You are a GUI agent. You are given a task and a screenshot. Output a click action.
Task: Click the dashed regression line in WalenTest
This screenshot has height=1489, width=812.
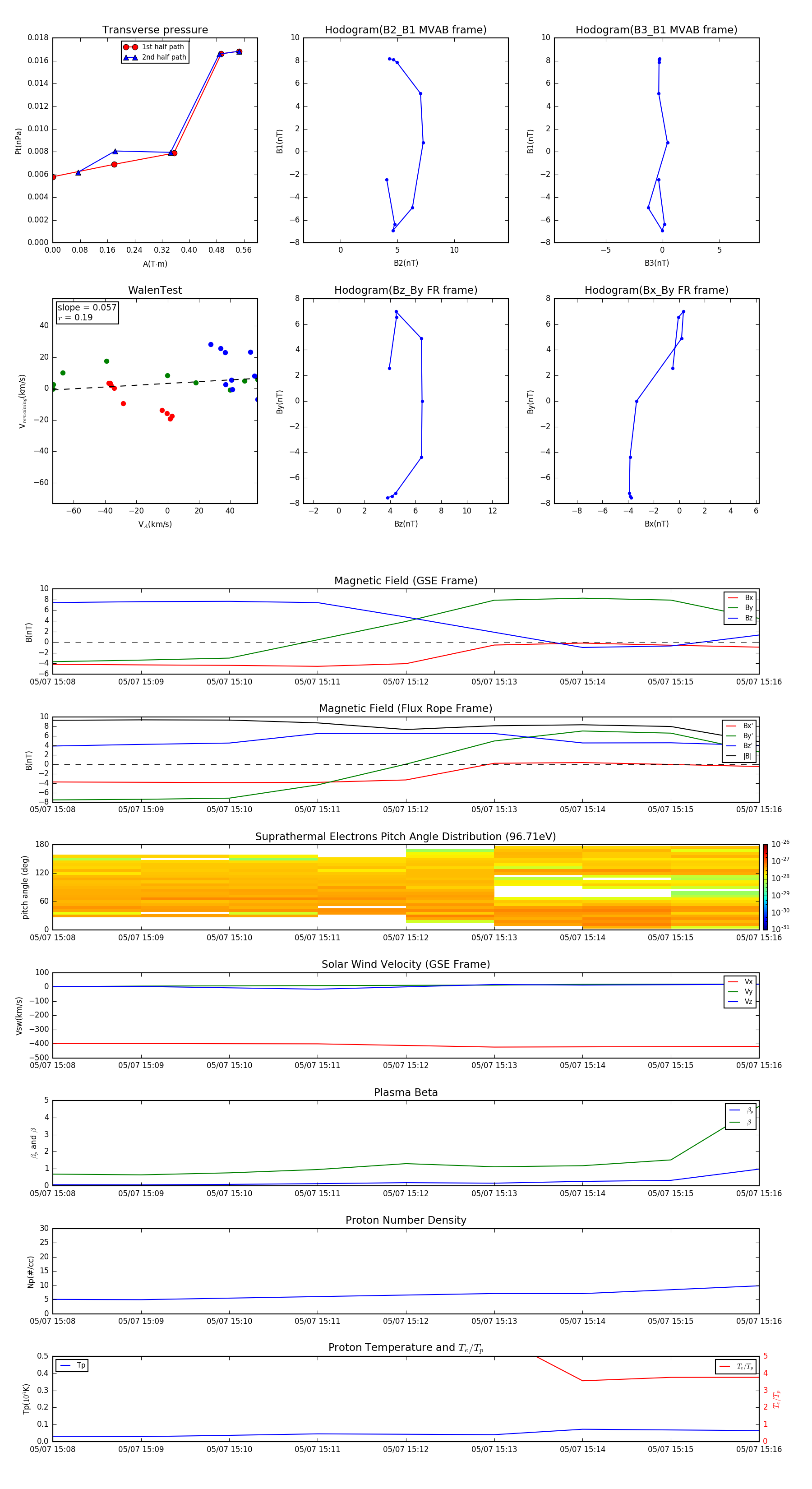click(155, 384)
